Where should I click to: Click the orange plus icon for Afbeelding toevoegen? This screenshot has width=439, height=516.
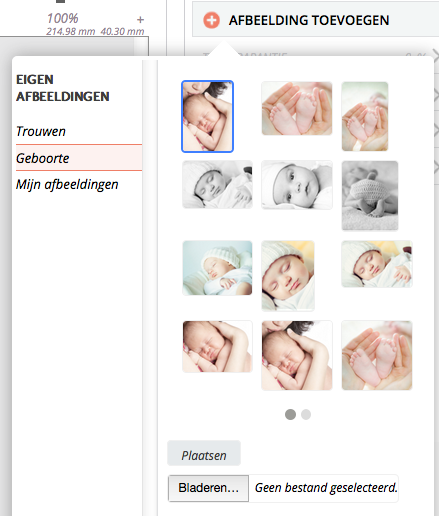[211, 20]
